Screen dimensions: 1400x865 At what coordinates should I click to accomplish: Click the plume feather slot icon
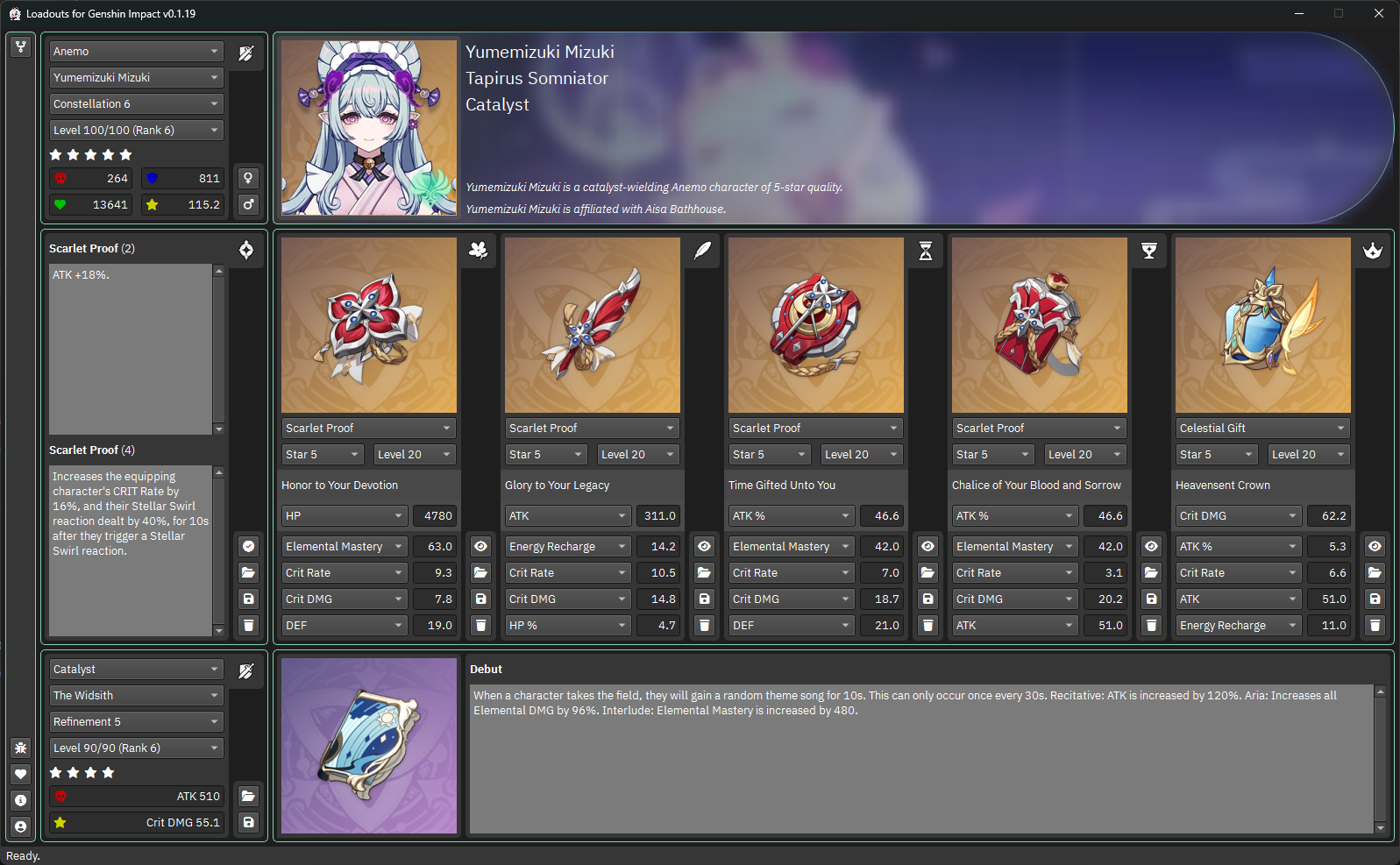coord(702,251)
